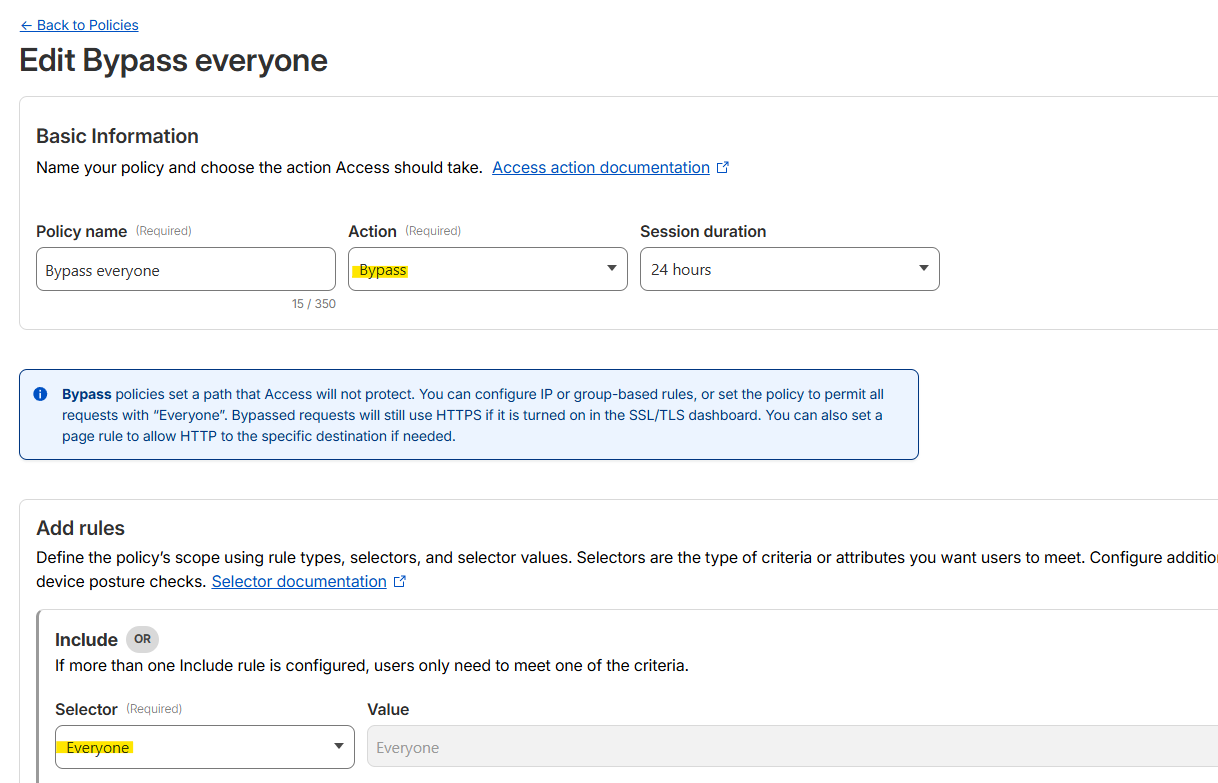Click the Basic Information section heading

tap(117, 136)
